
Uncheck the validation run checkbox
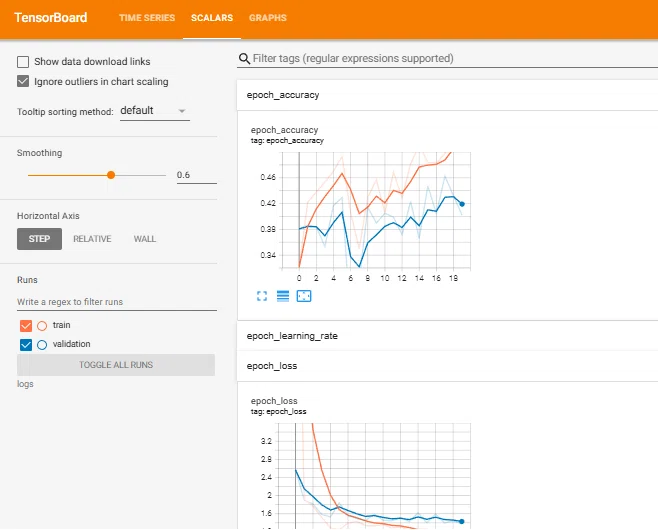pyautogui.click(x=26, y=345)
